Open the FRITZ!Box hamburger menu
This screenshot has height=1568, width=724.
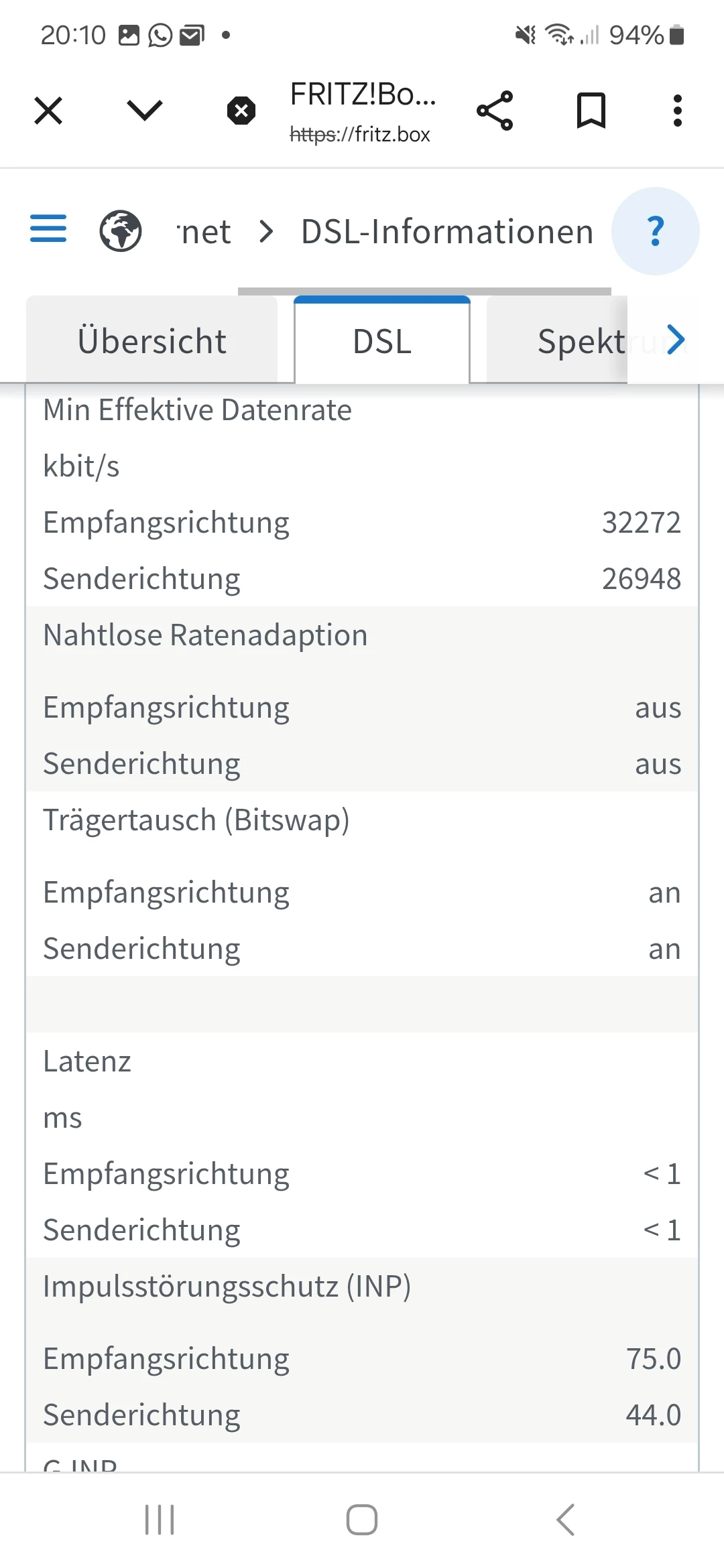point(48,228)
